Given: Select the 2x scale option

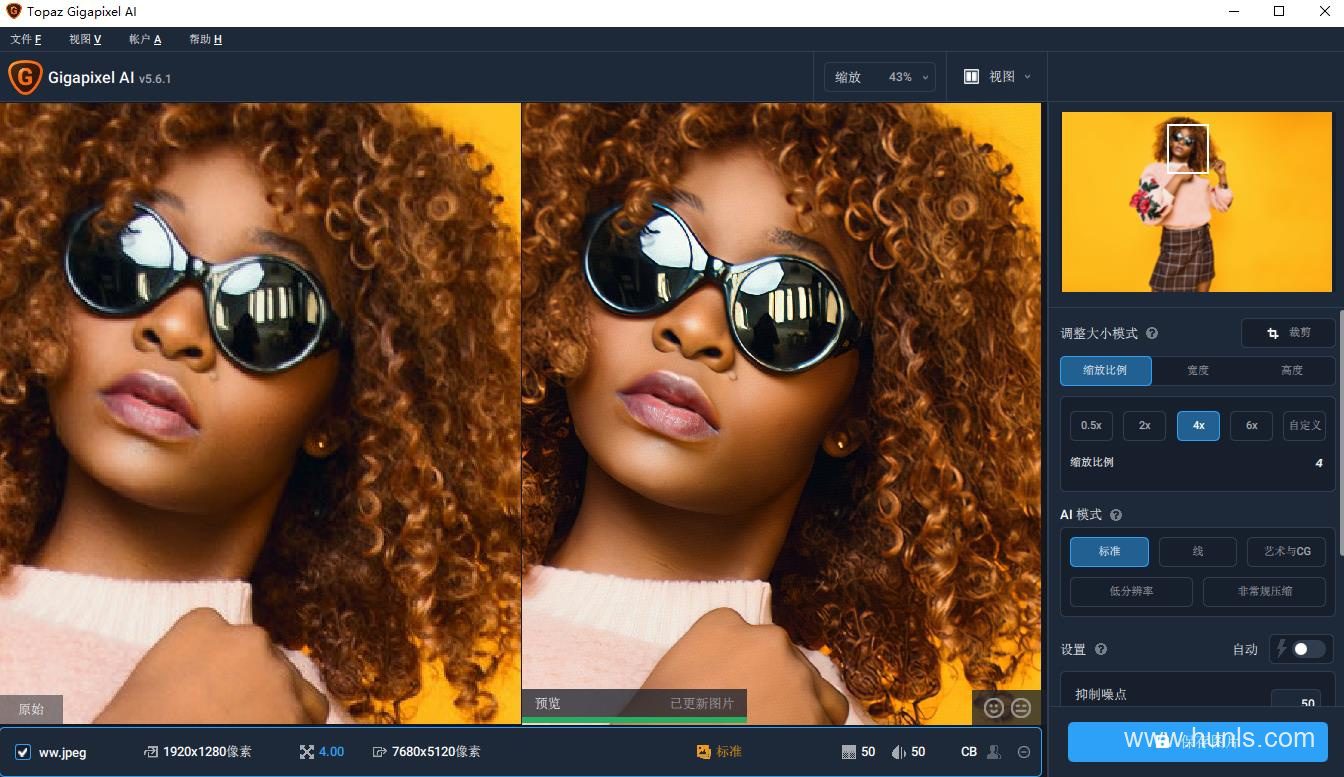Looking at the screenshot, I should tap(1144, 425).
